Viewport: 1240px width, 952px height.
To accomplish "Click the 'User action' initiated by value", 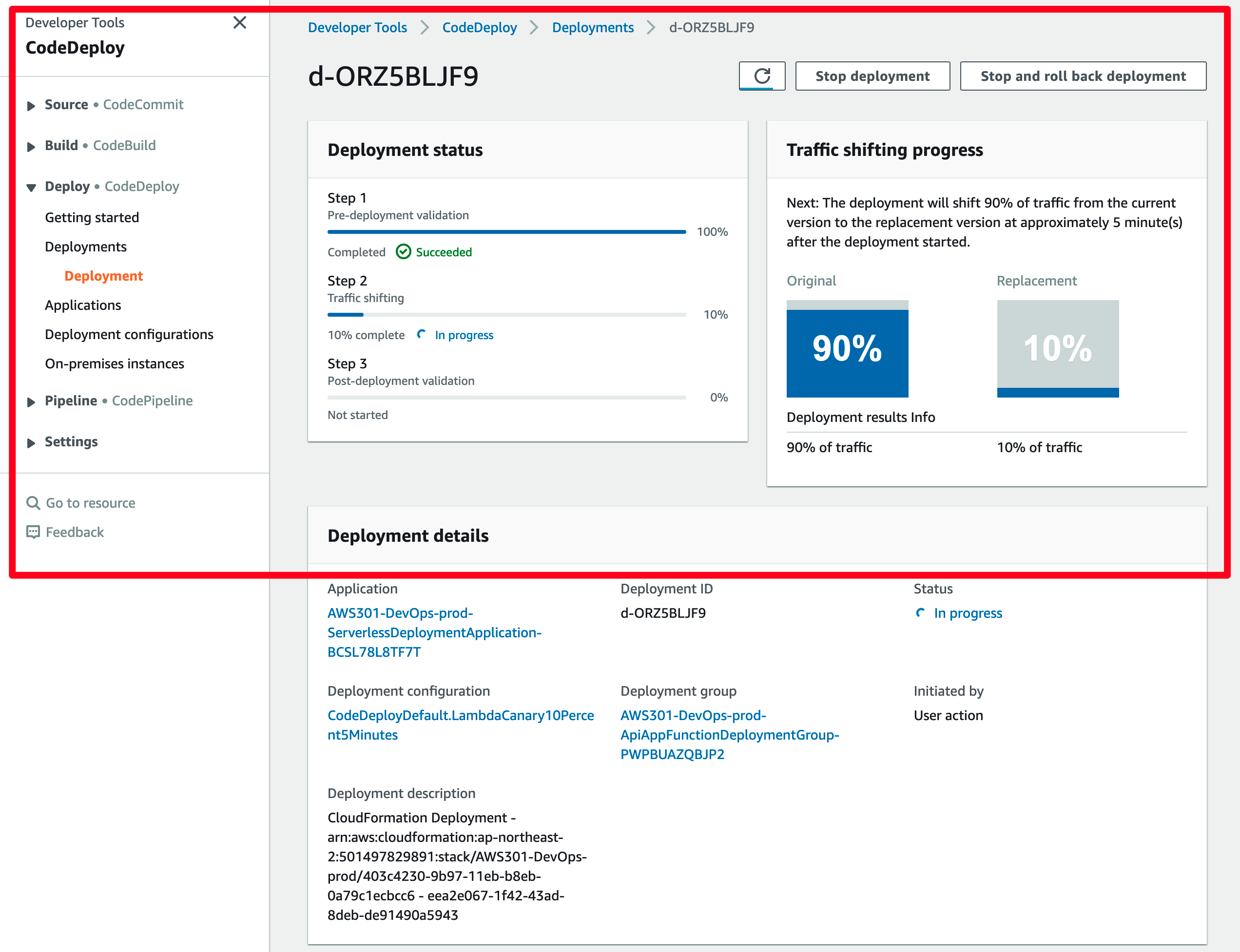I will pyautogui.click(x=948, y=715).
